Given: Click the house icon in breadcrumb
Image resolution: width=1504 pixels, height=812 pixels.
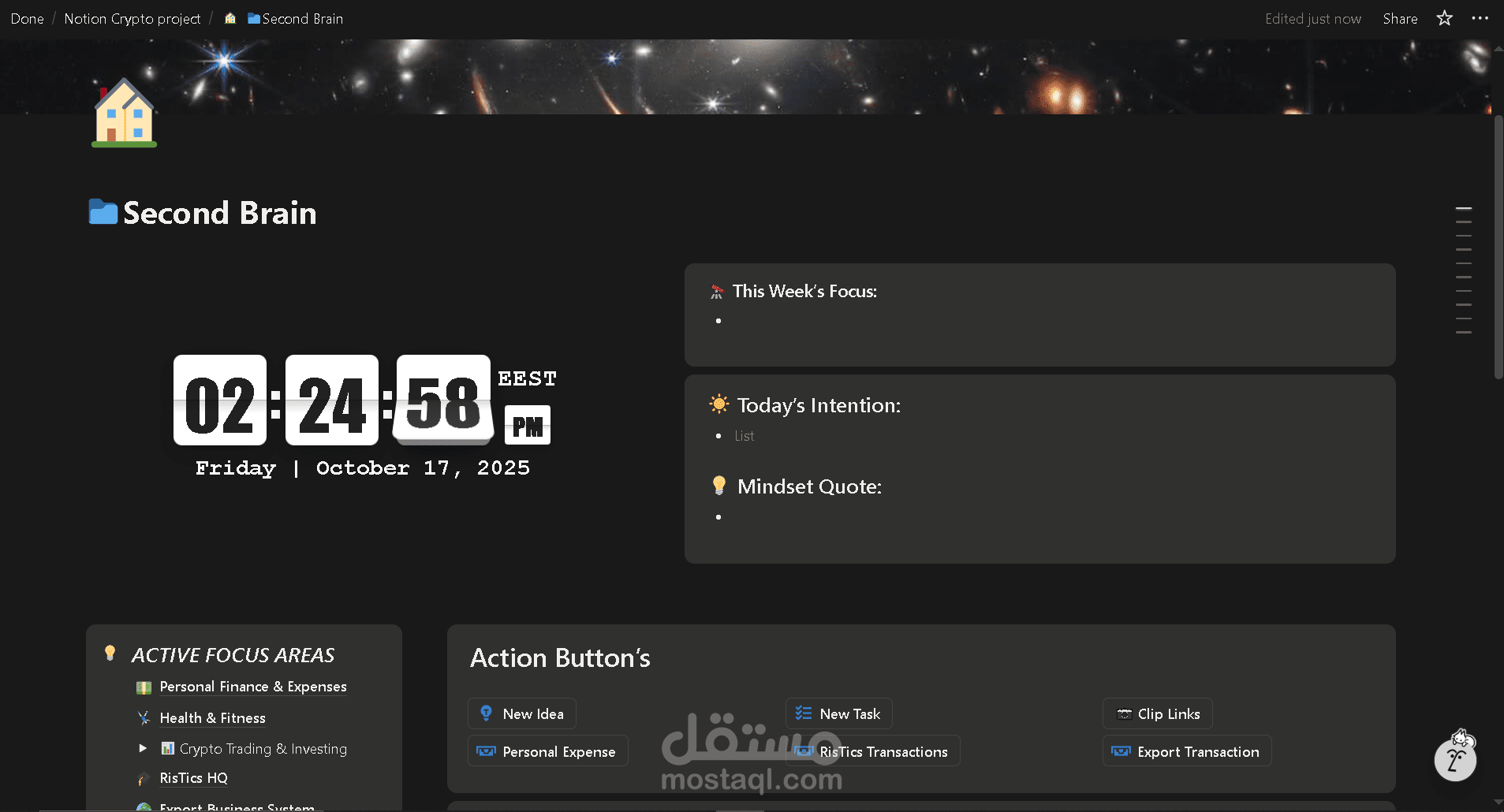Looking at the screenshot, I should 230,18.
